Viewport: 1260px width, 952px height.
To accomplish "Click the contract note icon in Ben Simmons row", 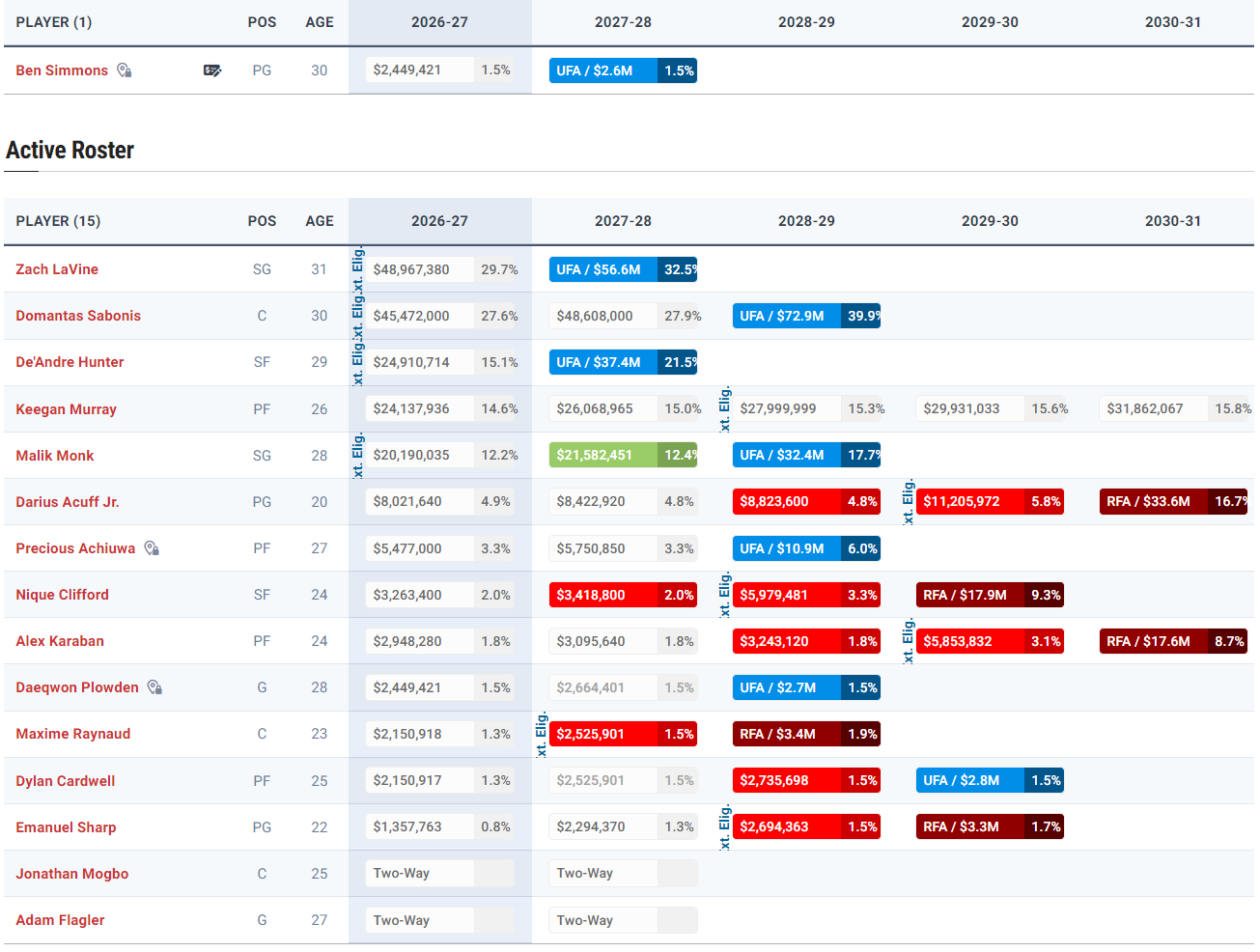I will [x=212, y=70].
